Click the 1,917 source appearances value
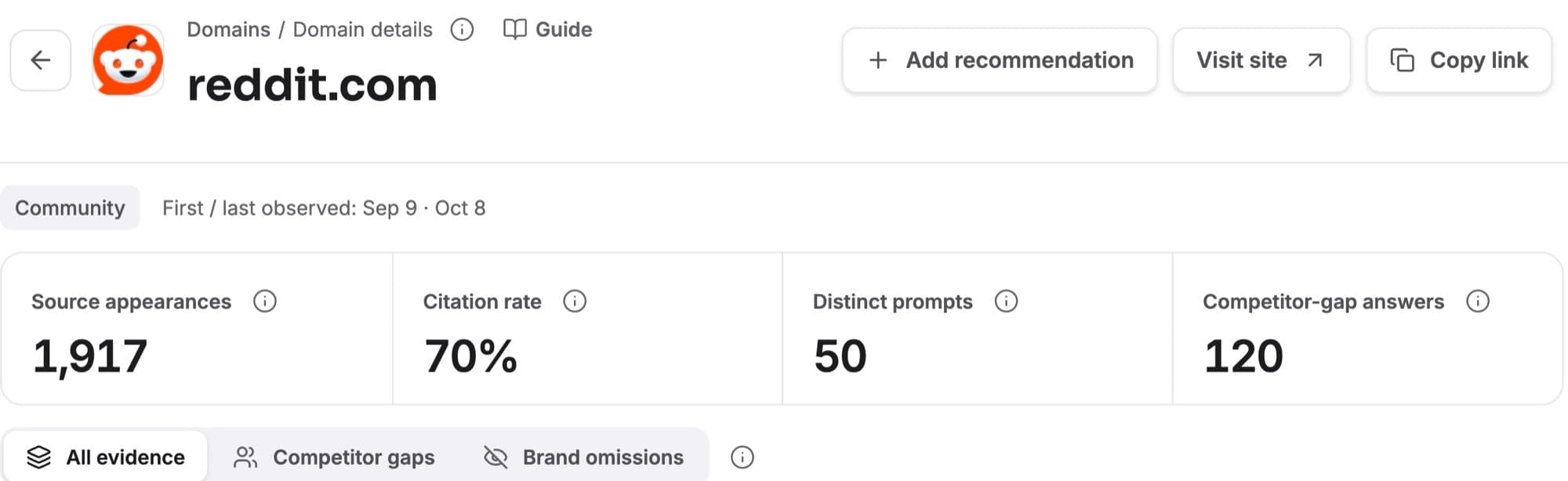This screenshot has width=1568, height=481. (x=89, y=356)
